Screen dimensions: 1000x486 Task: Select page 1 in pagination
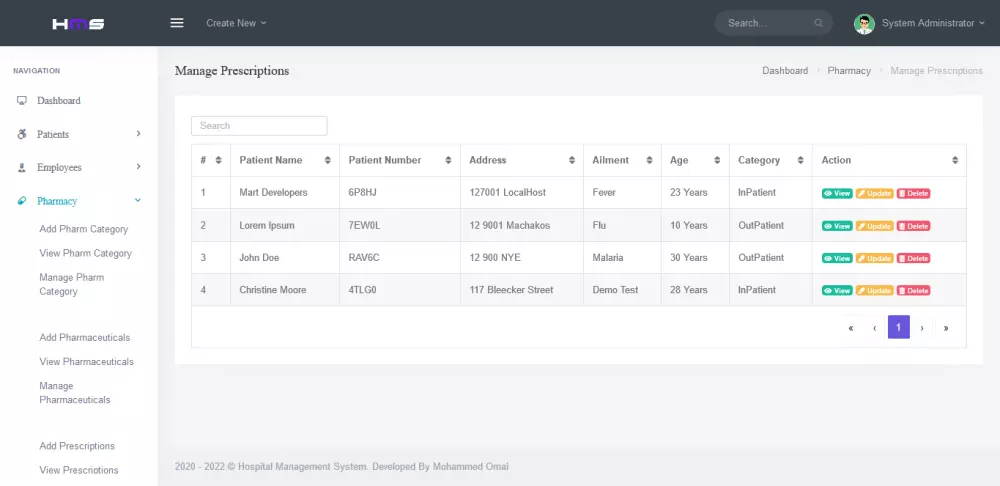click(899, 327)
